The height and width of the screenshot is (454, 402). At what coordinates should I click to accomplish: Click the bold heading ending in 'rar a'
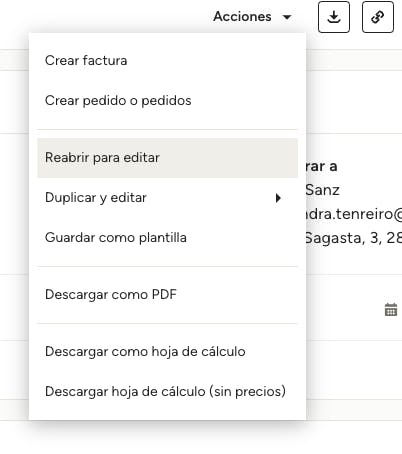coord(322,166)
